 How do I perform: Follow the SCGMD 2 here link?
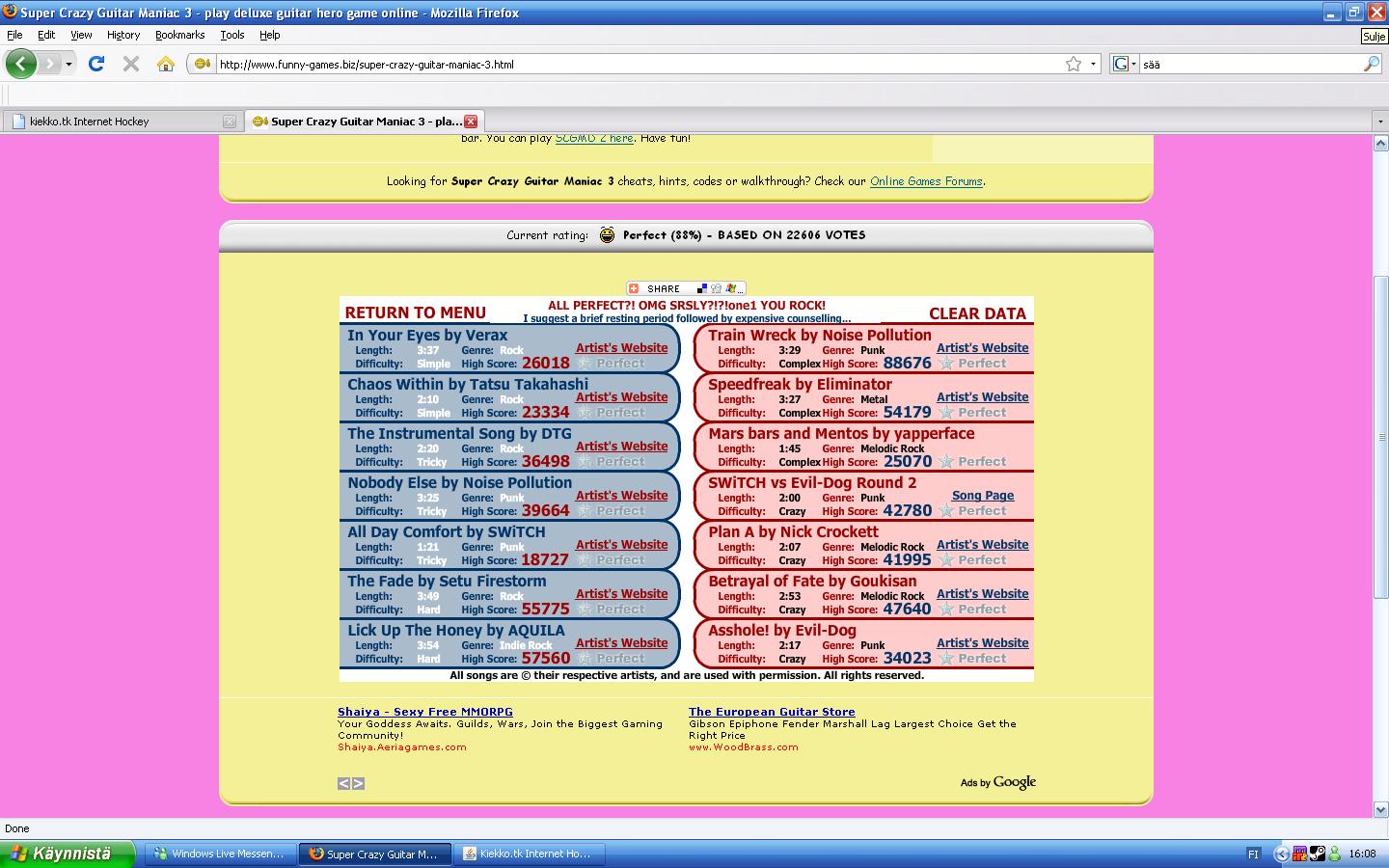tap(594, 138)
